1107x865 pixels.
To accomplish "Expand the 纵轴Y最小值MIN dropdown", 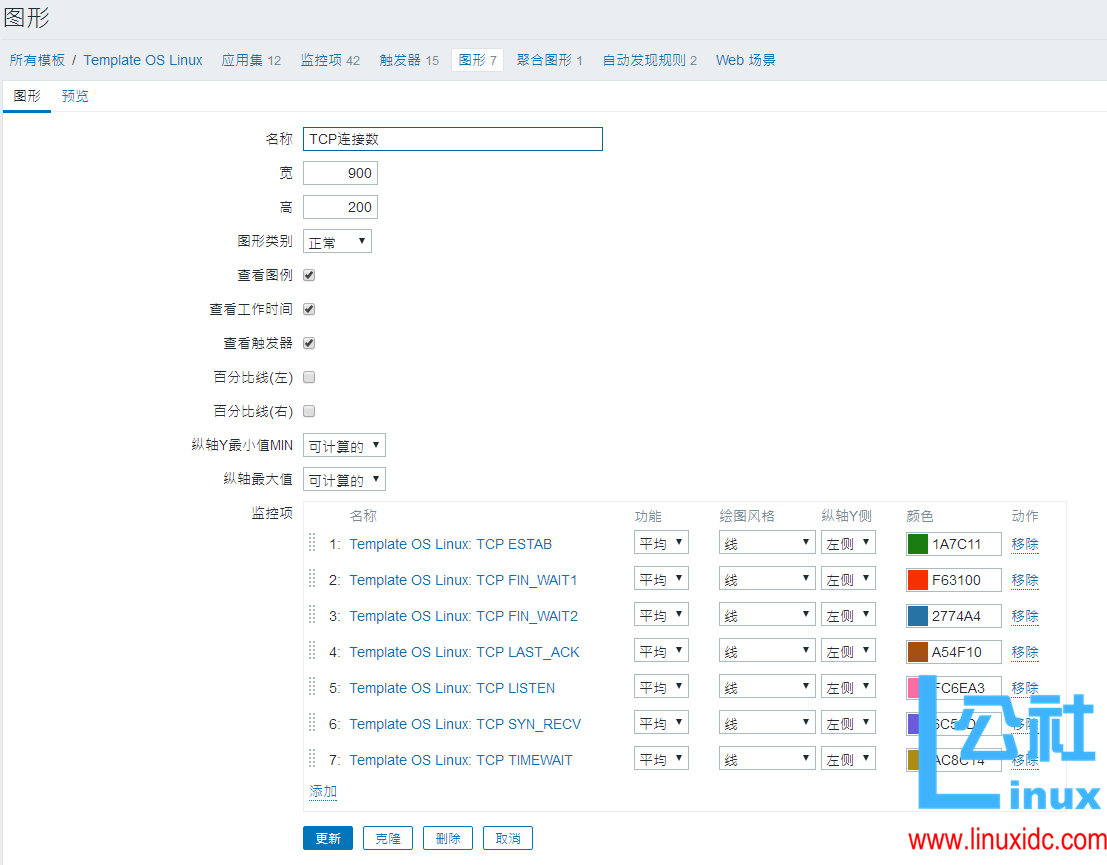I will [344, 446].
